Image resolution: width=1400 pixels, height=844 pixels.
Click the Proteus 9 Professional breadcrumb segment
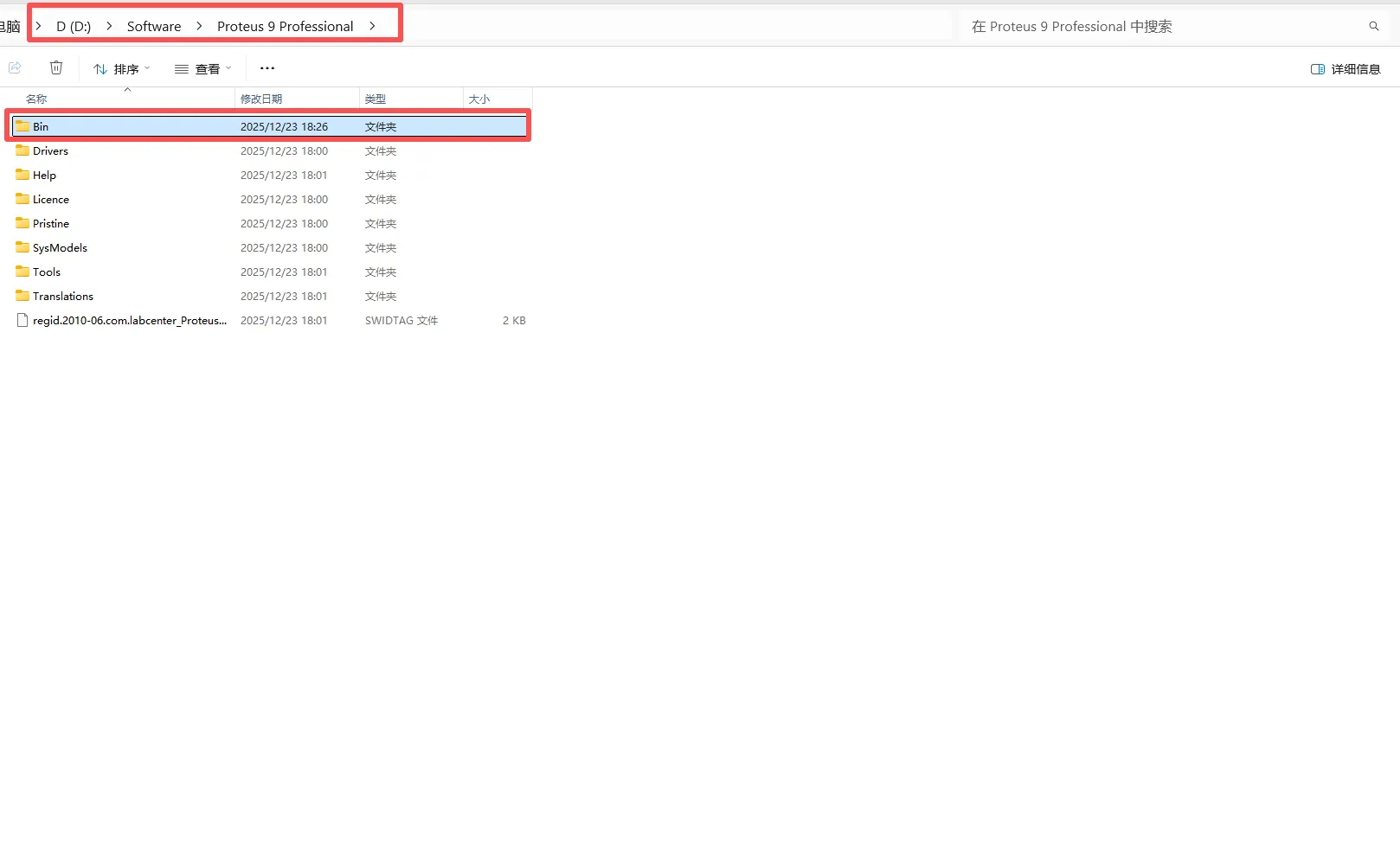click(x=286, y=27)
